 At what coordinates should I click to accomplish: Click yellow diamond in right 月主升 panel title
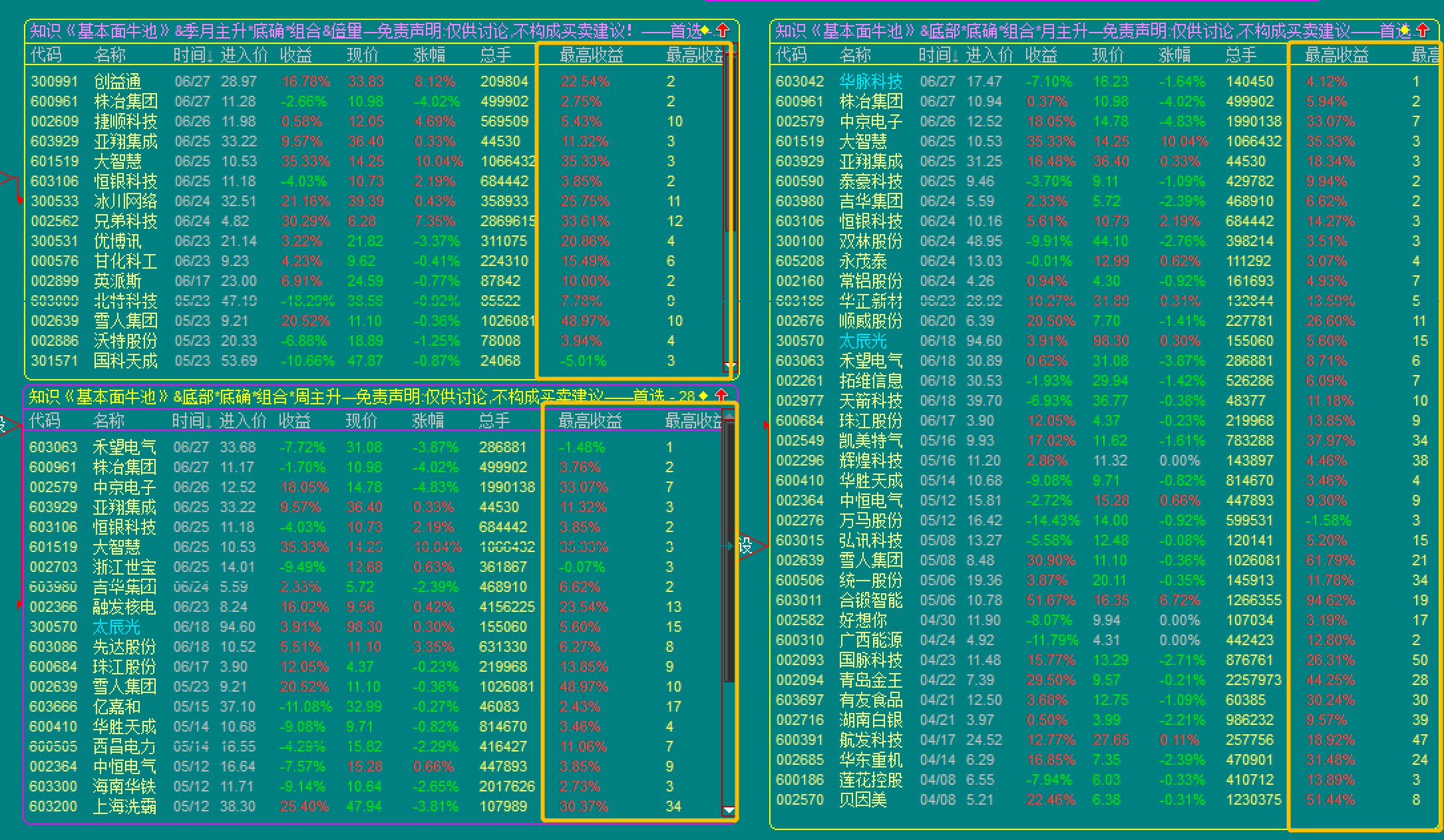coord(1405,30)
